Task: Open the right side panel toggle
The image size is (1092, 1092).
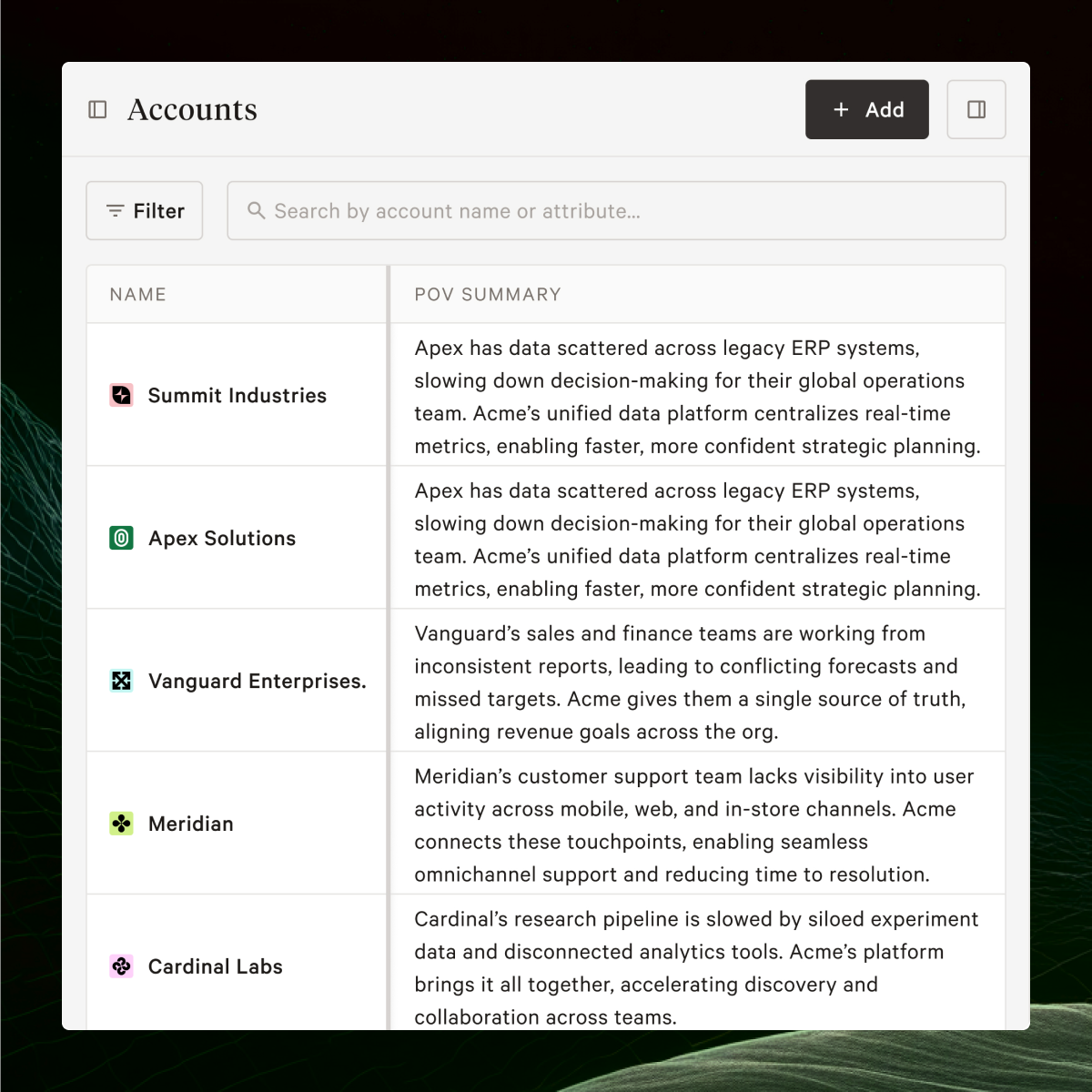Action: click(976, 109)
